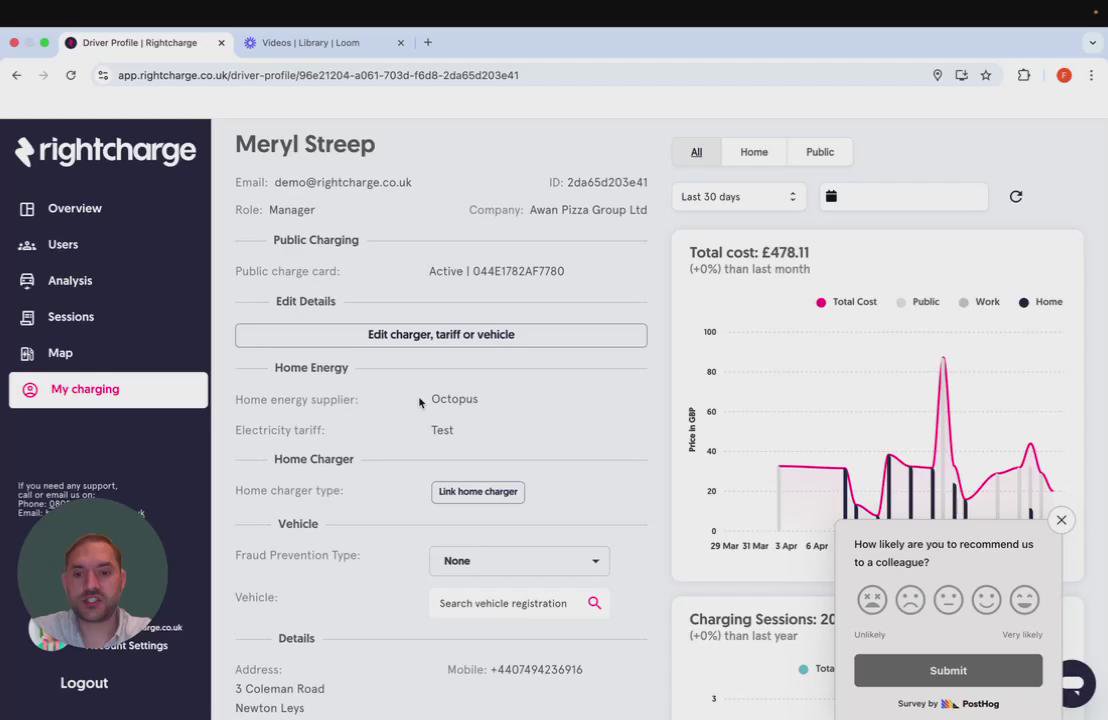Open the Map icon in sidebar

[27, 353]
